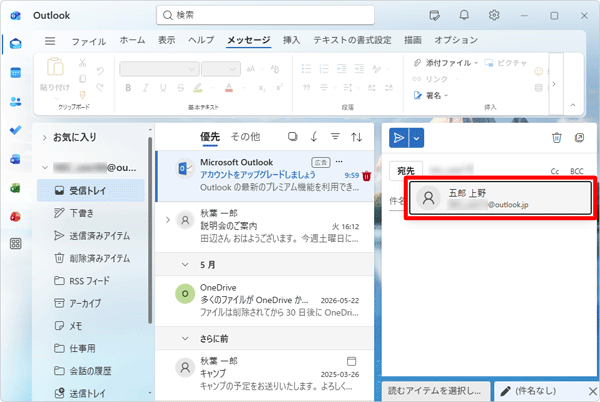This screenshot has width=600, height=402.
Task: Switch to the 表示 tab
Action: (166, 40)
